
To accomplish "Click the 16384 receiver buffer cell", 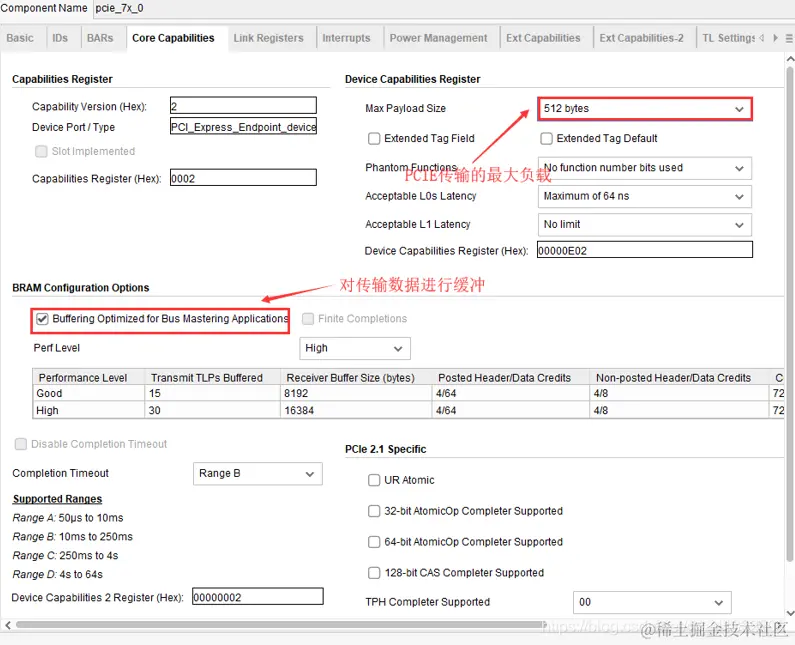I will [x=356, y=411].
